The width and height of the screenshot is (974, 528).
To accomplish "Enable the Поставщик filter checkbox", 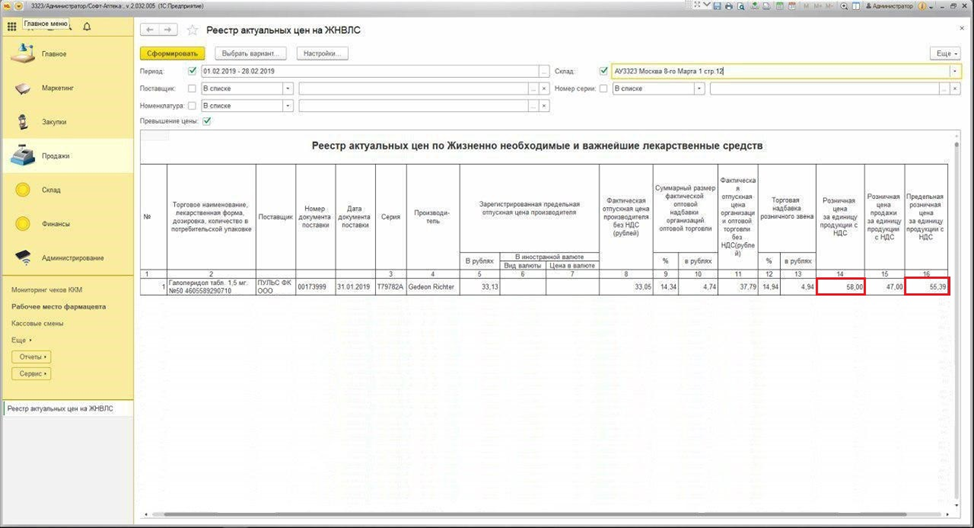I will (x=193, y=88).
